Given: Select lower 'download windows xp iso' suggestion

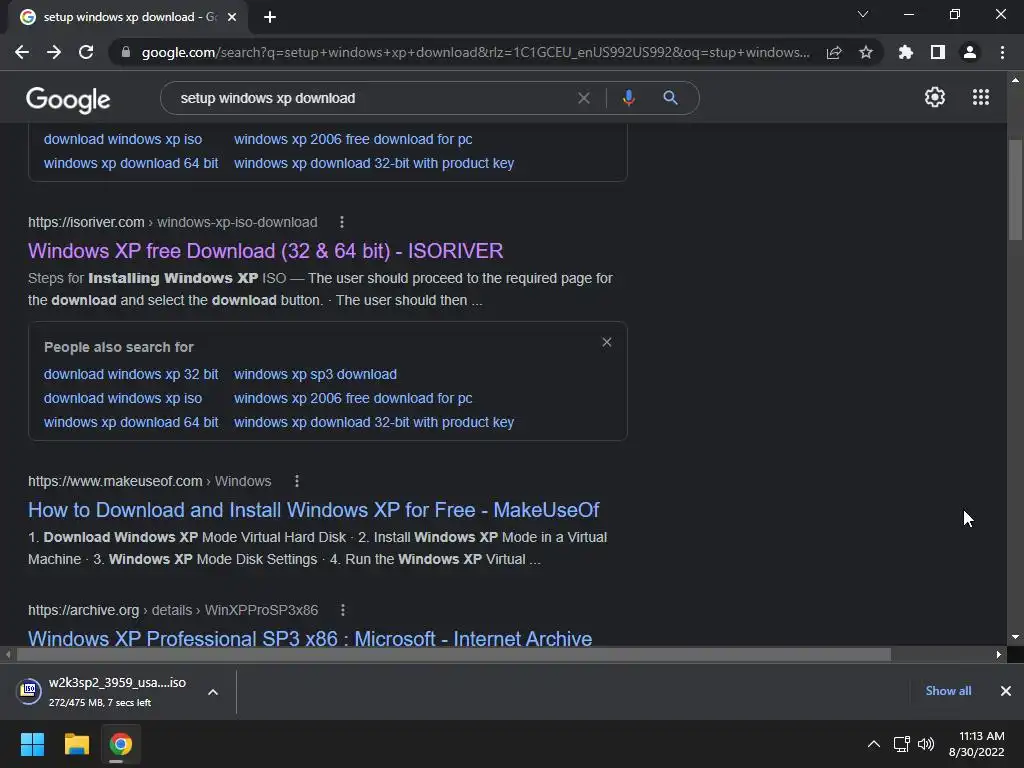Looking at the screenshot, I should pyautogui.click(x=123, y=398).
